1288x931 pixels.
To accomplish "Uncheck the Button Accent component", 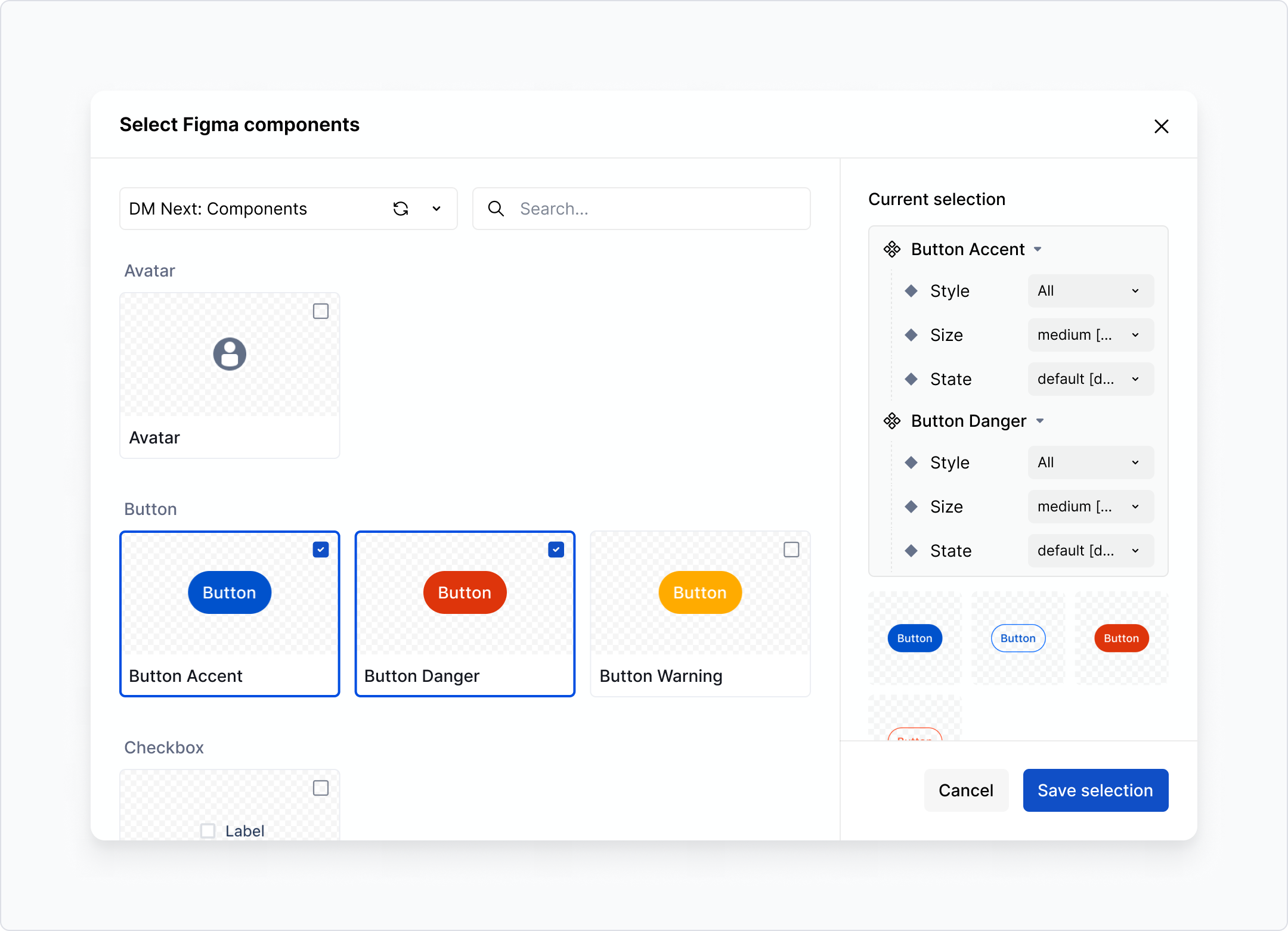I will [x=320, y=549].
